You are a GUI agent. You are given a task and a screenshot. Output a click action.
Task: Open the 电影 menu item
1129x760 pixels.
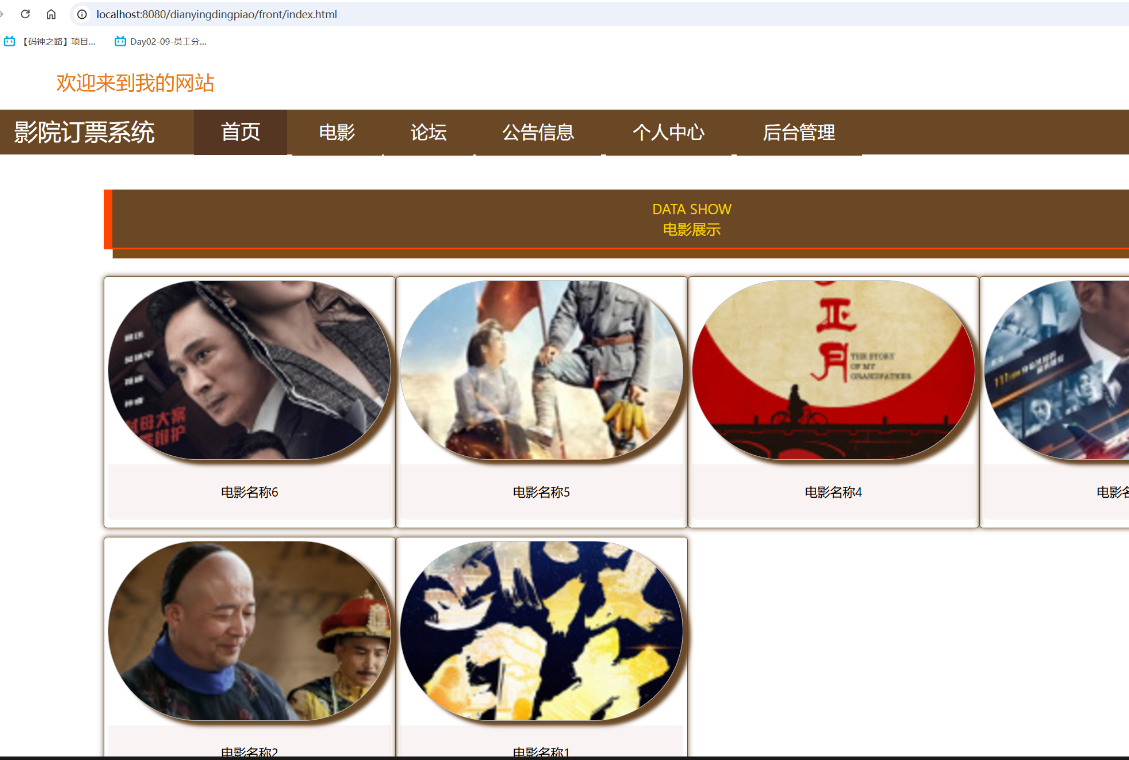[x=337, y=132]
